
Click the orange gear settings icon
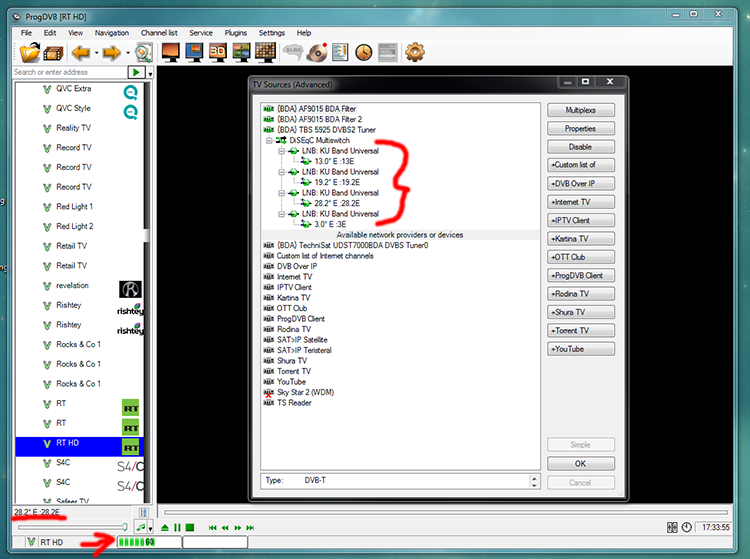(414, 51)
